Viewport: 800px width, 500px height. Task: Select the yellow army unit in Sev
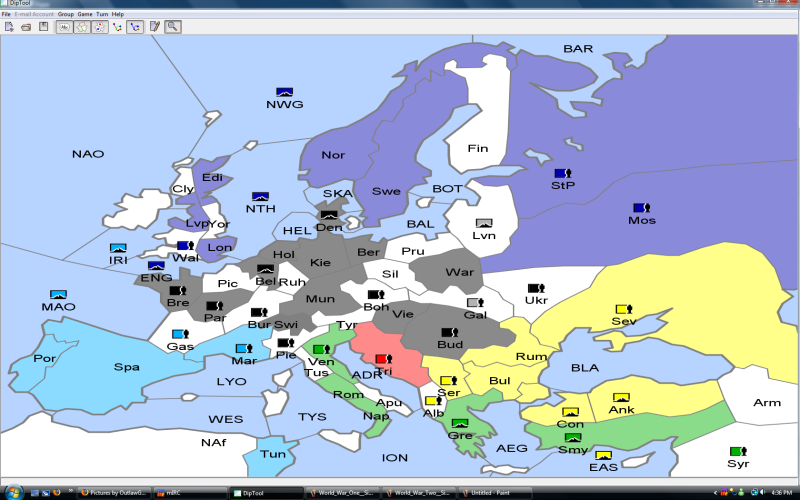(623, 309)
